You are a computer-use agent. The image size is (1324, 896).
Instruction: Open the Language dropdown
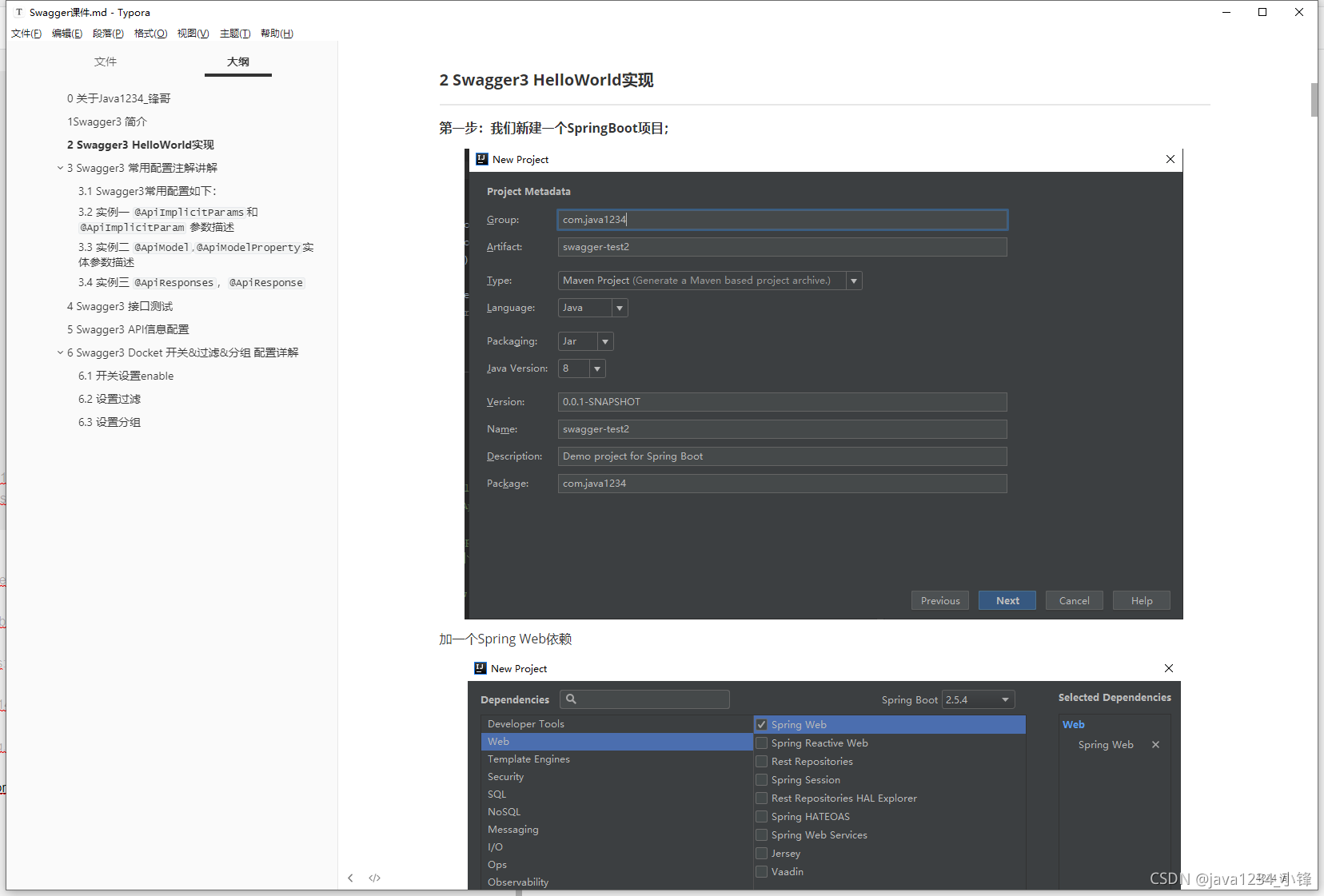click(620, 308)
